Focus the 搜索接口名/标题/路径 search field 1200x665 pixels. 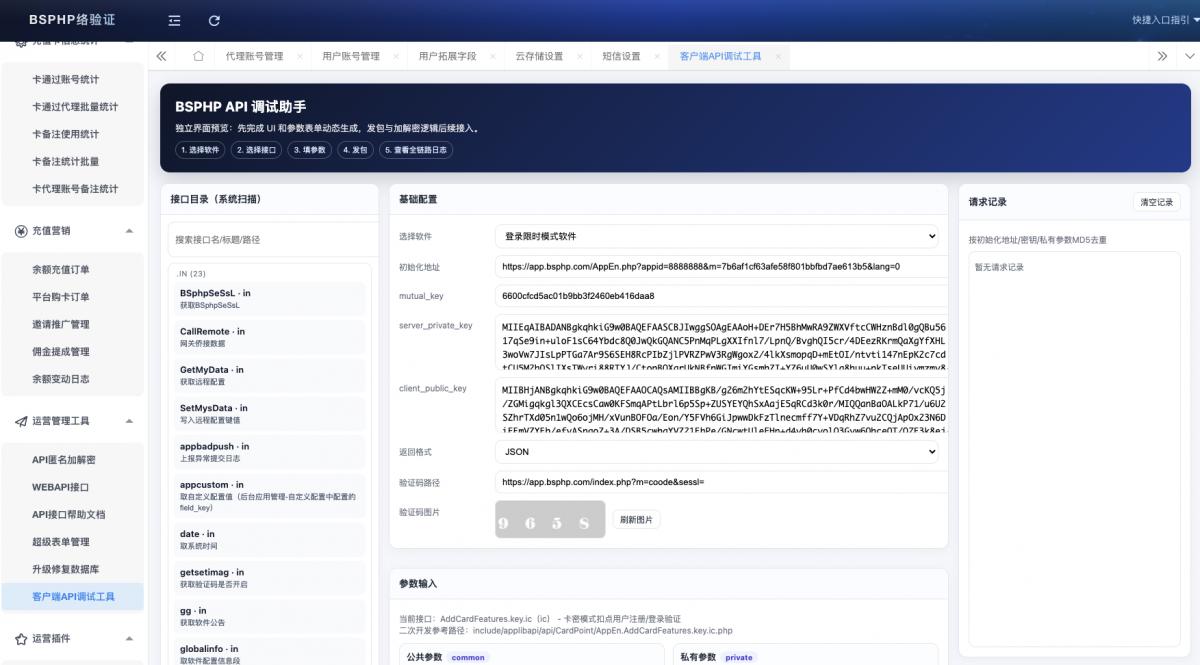click(x=273, y=240)
